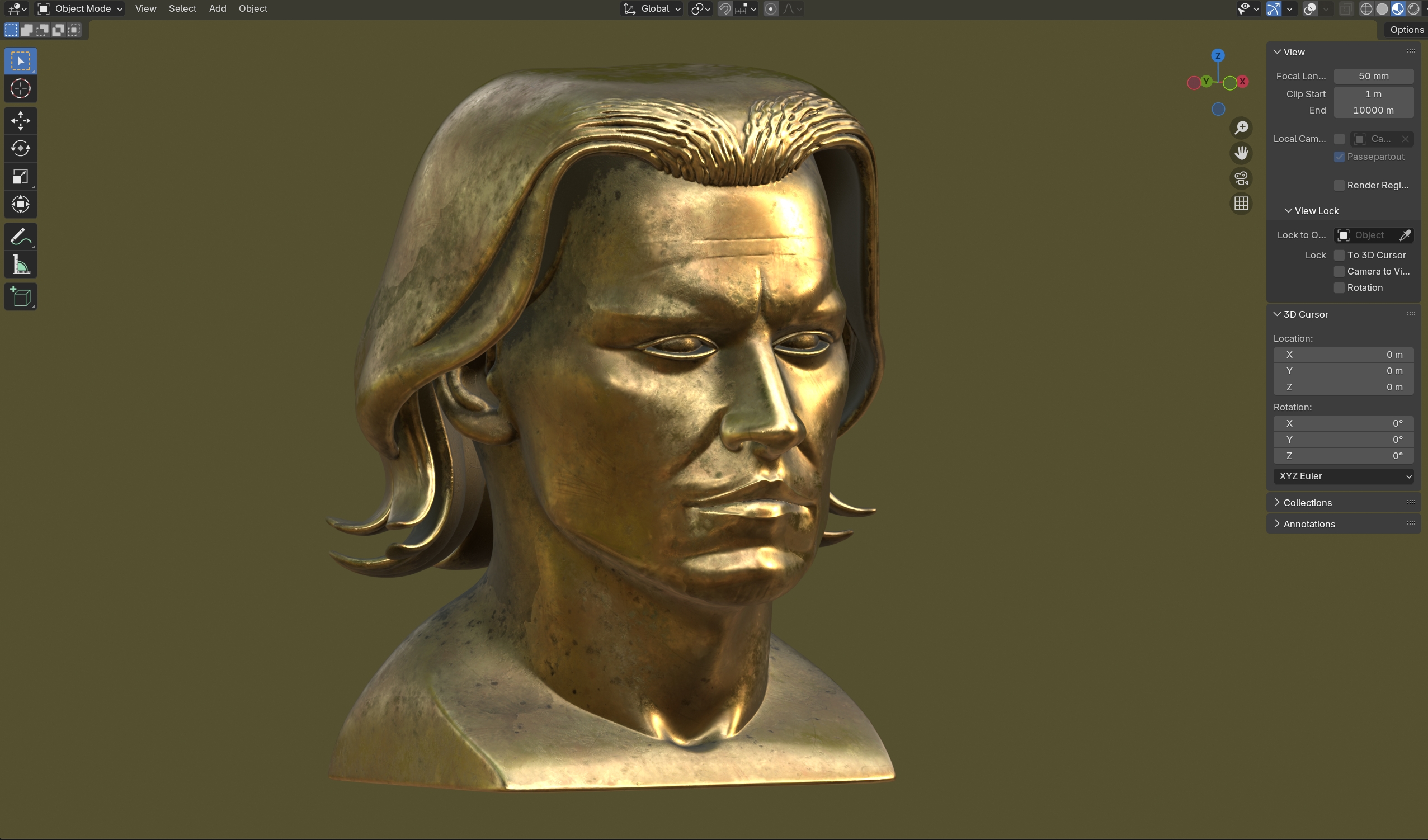This screenshot has height=840, width=1428.
Task: Click the Add Cube tool
Action: coord(20,297)
